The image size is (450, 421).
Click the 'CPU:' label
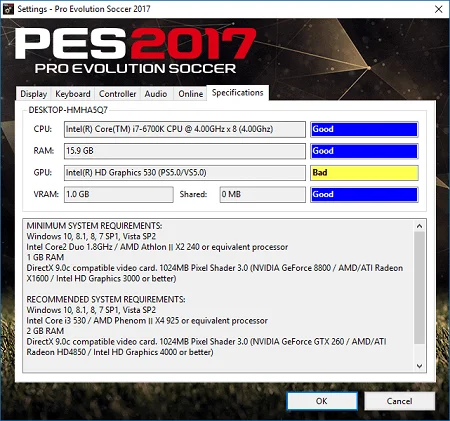tap(43, 129)
